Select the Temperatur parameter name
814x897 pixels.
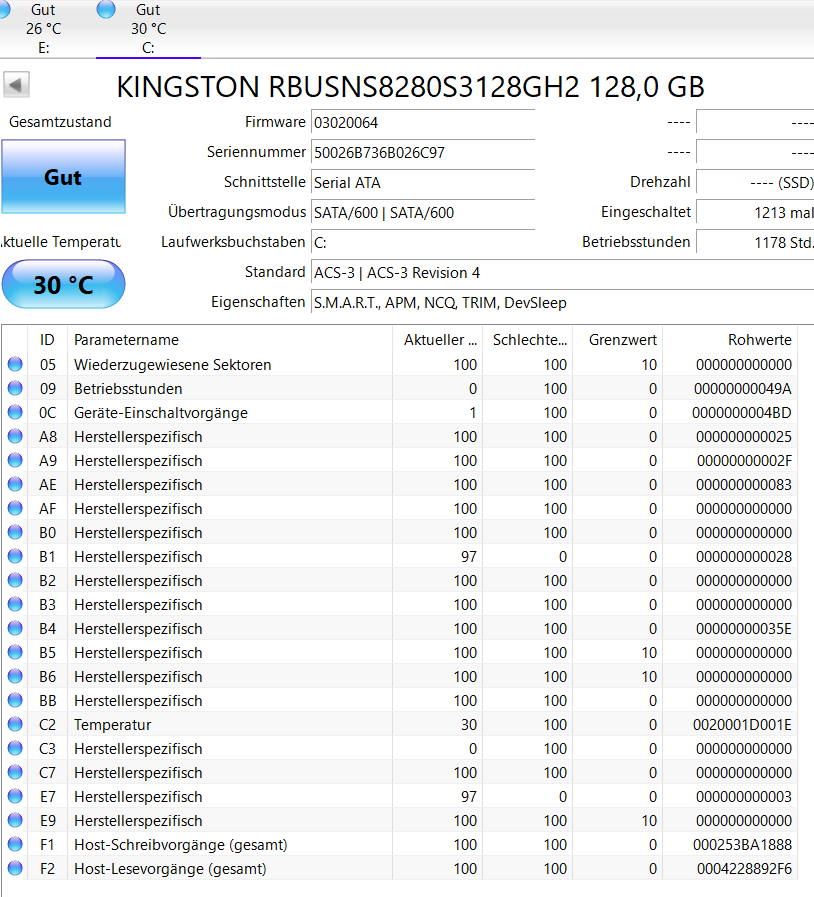click(x=113, y=725)
